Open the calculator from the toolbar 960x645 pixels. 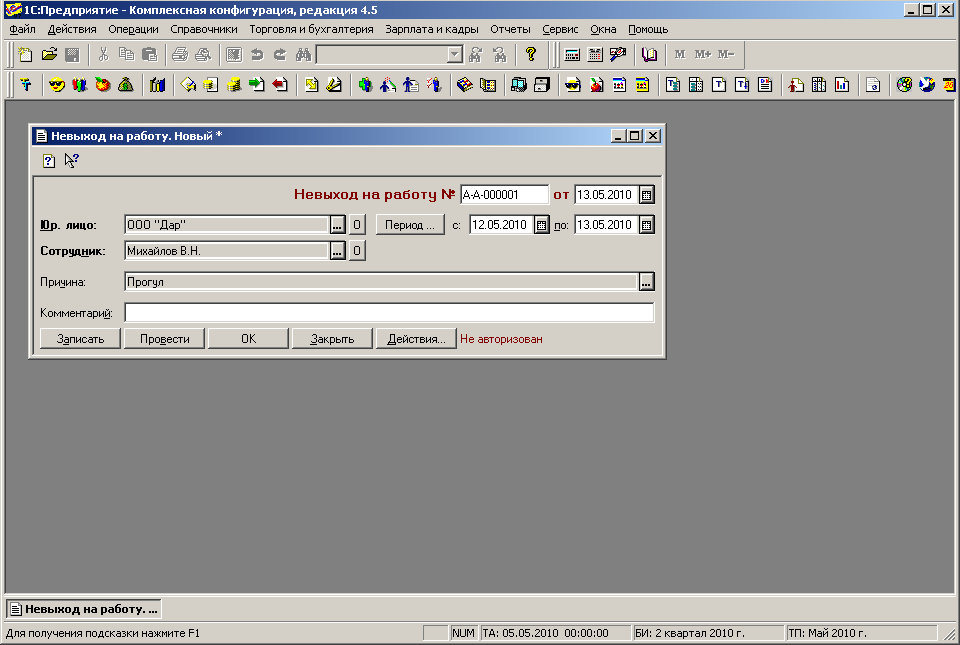pos(572,55)
